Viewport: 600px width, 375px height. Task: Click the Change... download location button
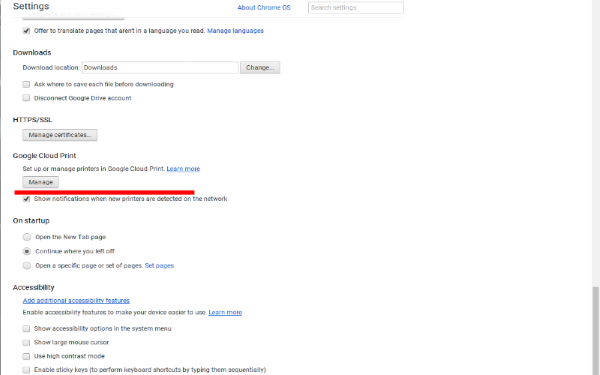260,67
